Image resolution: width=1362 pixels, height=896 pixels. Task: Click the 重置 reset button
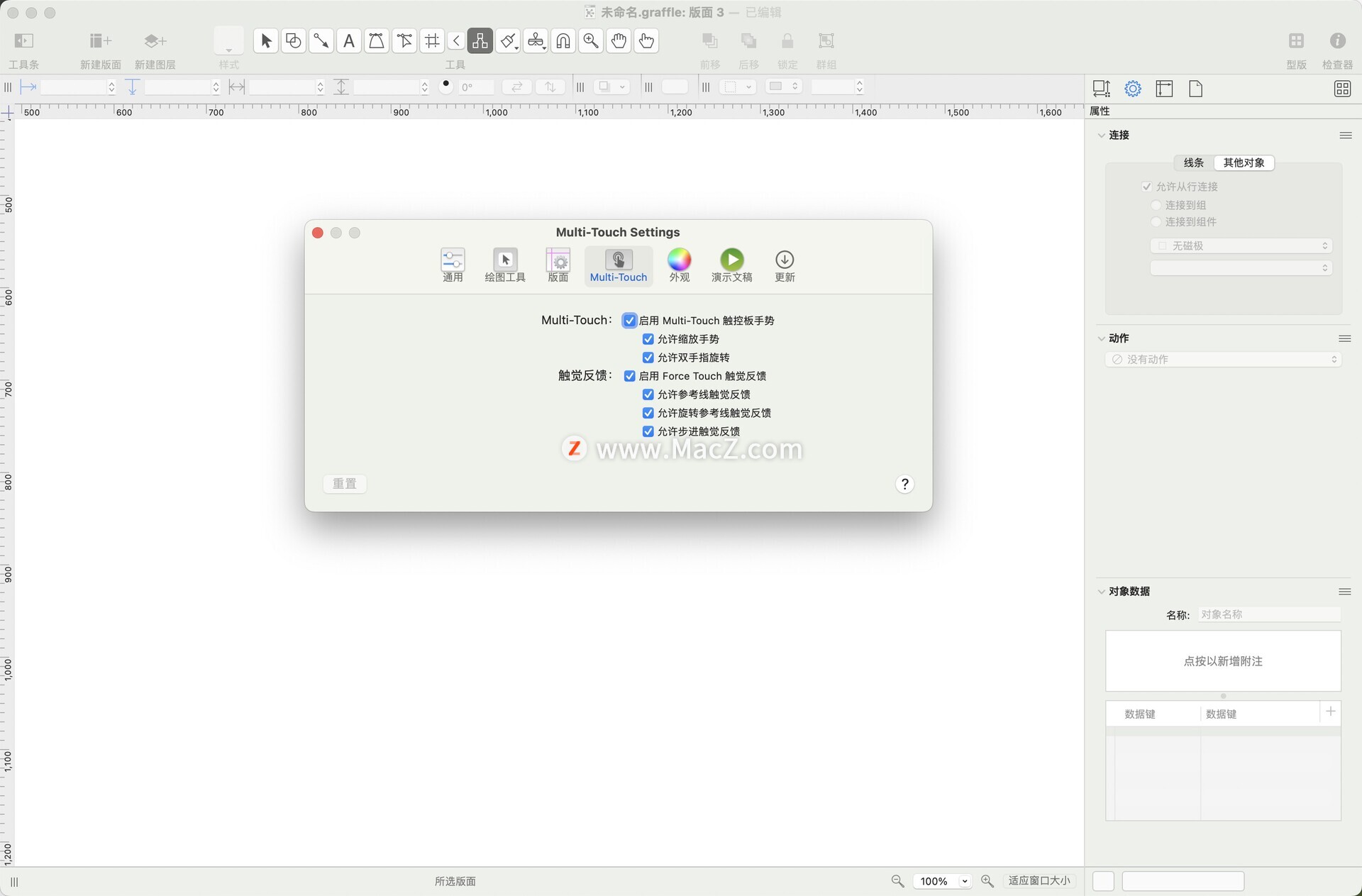[x=345, y=484]
